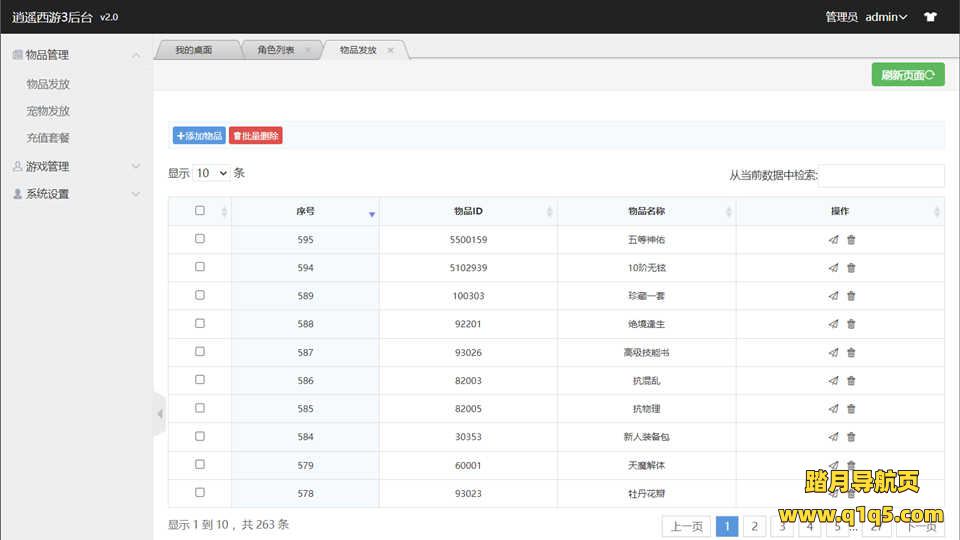Open 充值套餐 in the sidebar
This screenshot has width=960, height=540.
point(48,138)
